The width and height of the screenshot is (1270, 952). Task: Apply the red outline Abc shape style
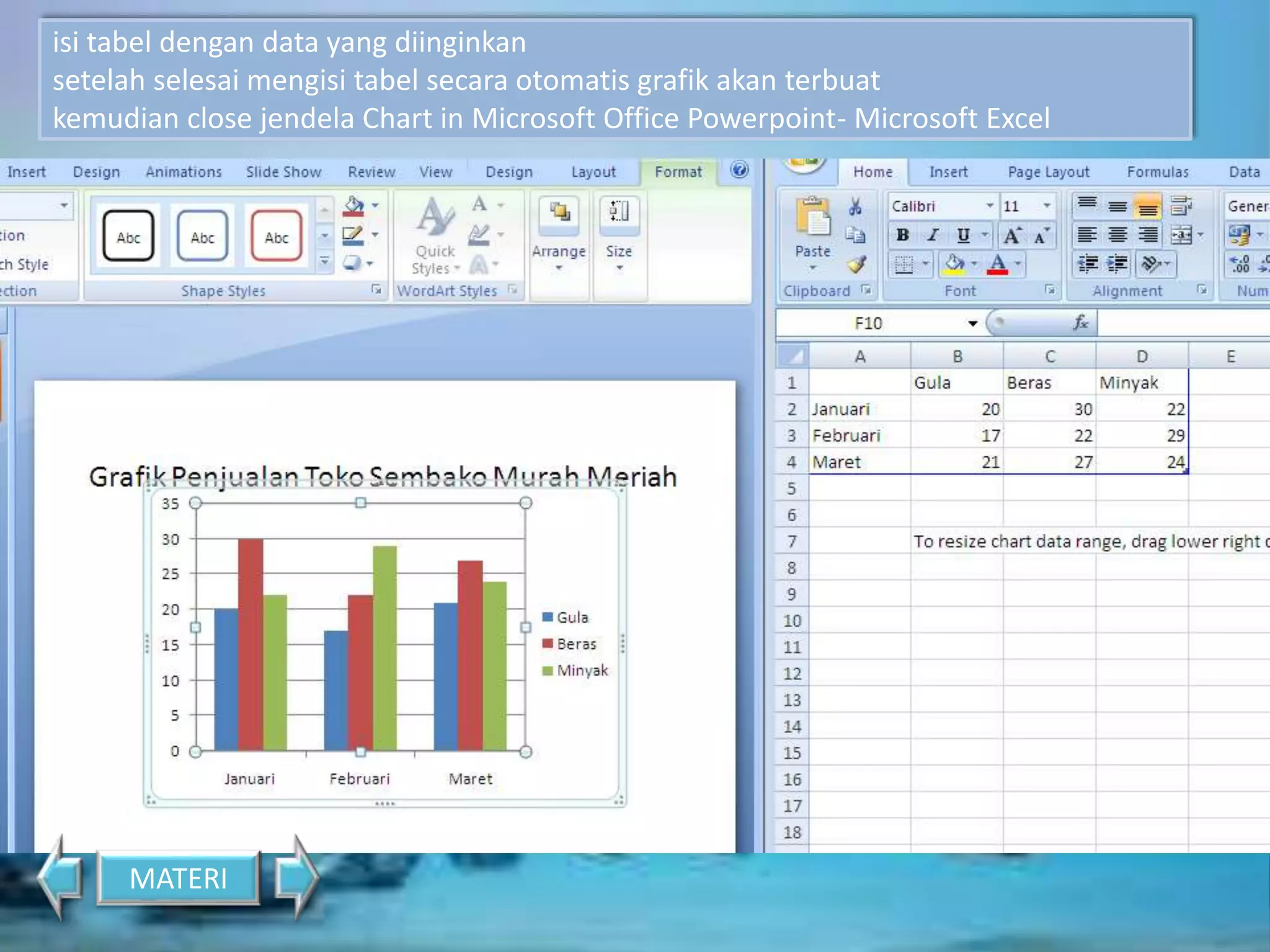point(277,236)
